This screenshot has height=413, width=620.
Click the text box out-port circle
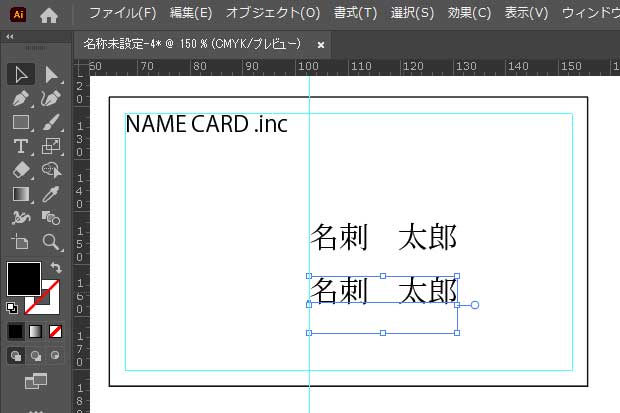click(x=475, y=305)
